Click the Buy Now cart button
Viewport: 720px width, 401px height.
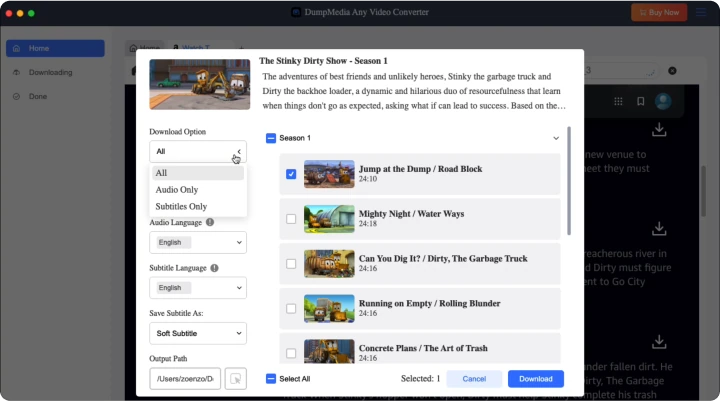[659, 12]
